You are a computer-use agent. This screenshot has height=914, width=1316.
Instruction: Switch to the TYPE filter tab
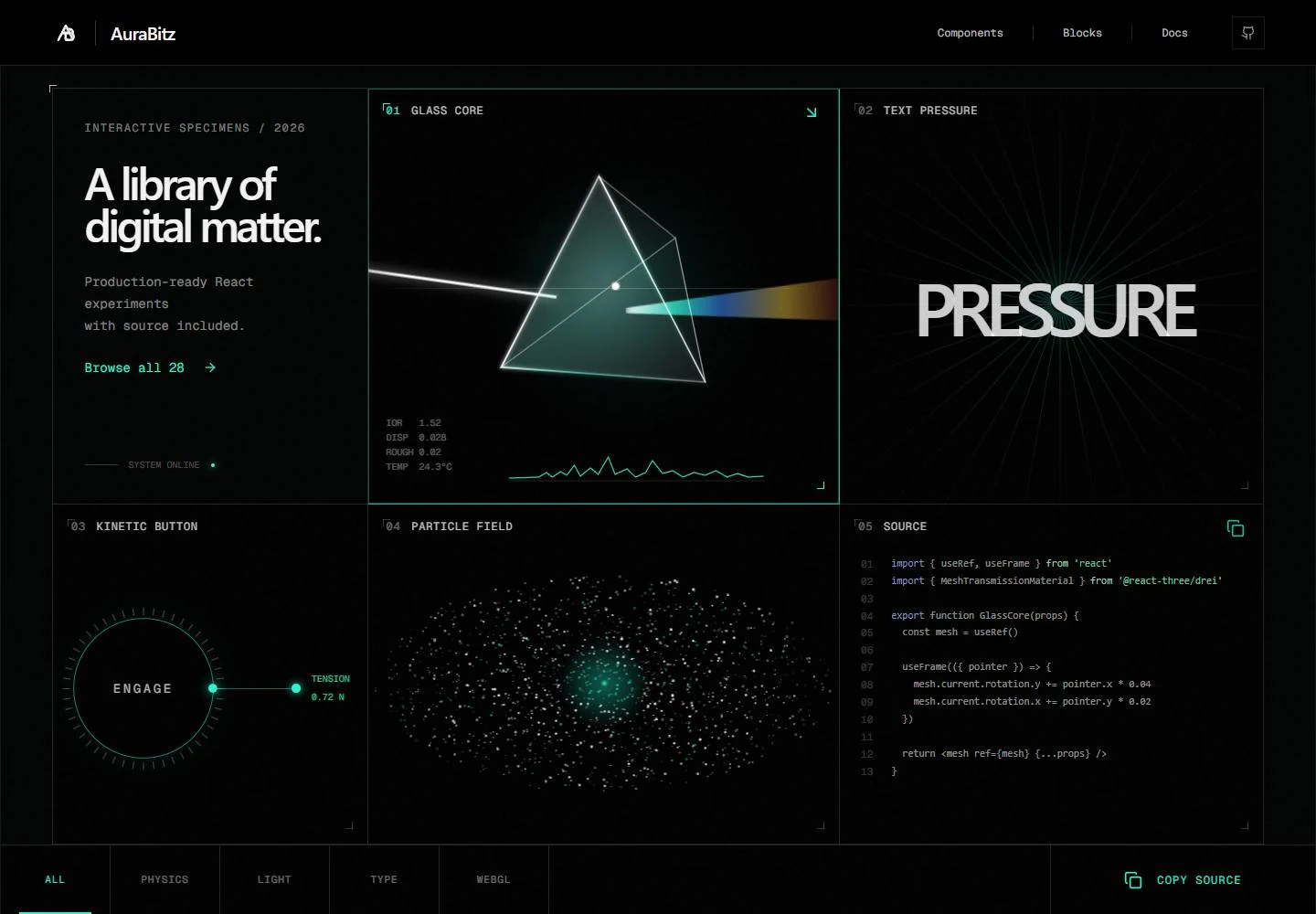point(384,879)
